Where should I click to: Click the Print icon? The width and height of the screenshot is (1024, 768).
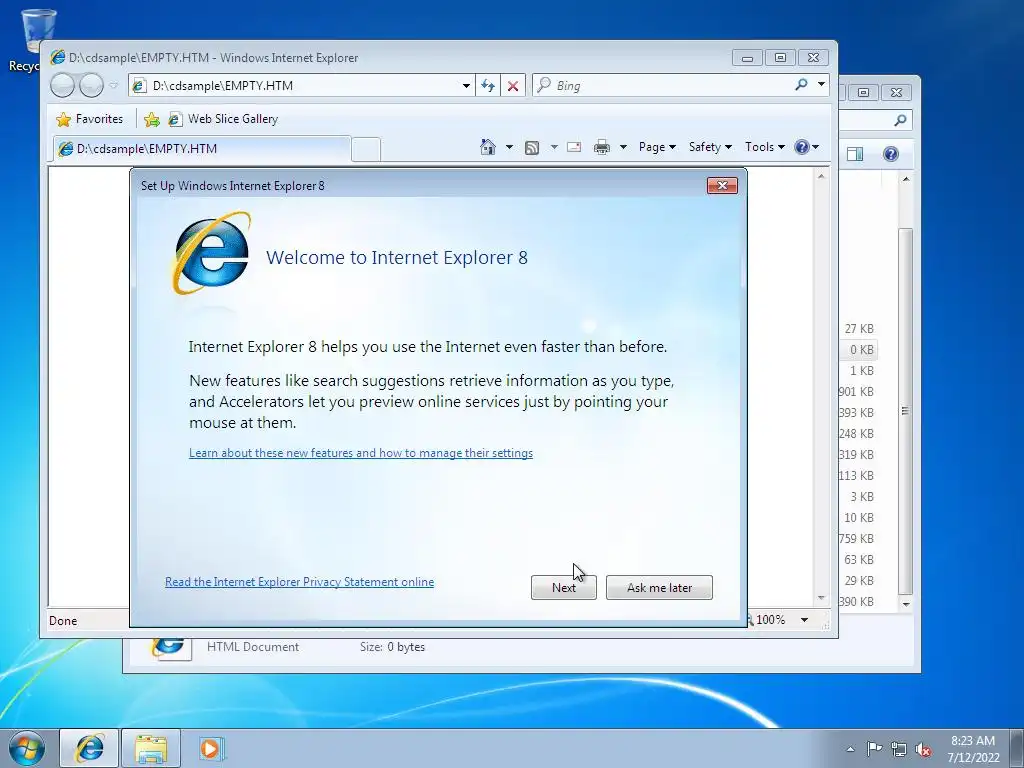pos(601,148)
